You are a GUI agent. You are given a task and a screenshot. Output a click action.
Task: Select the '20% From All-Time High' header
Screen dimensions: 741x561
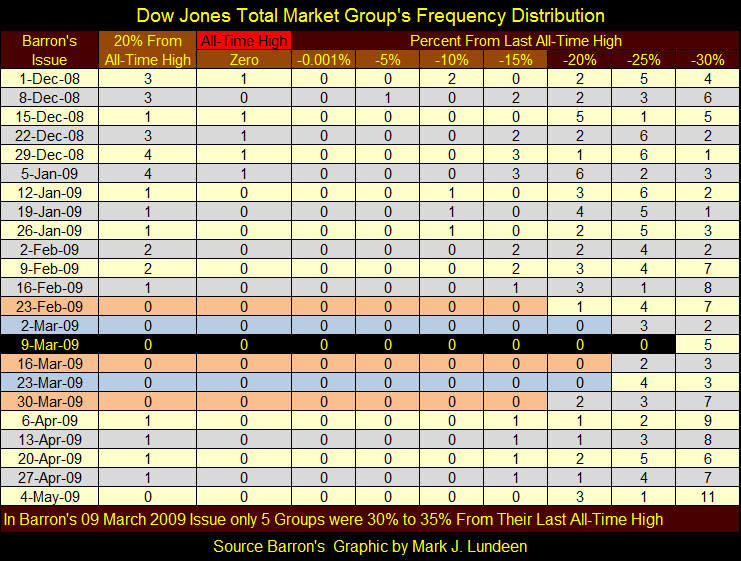coord(147,50)
